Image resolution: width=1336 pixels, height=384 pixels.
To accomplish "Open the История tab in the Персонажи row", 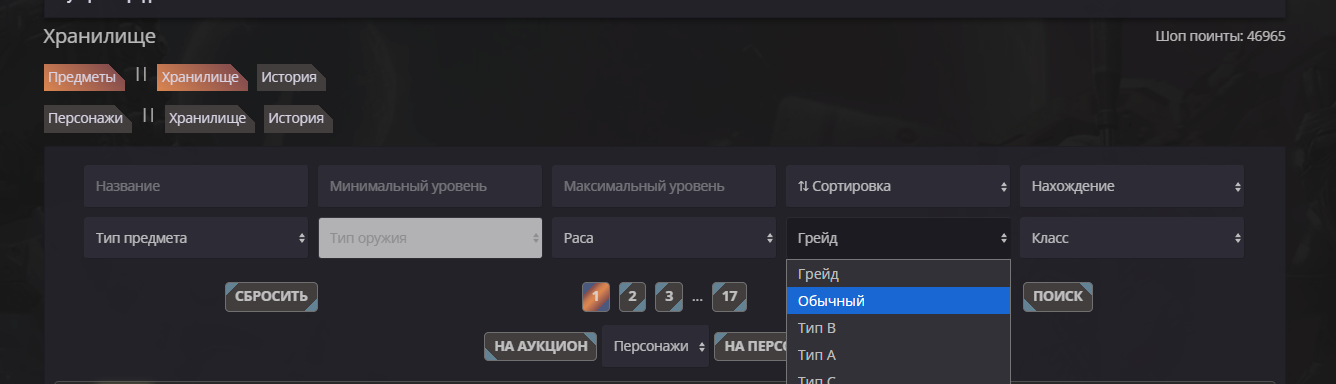I will pos(298,118).
